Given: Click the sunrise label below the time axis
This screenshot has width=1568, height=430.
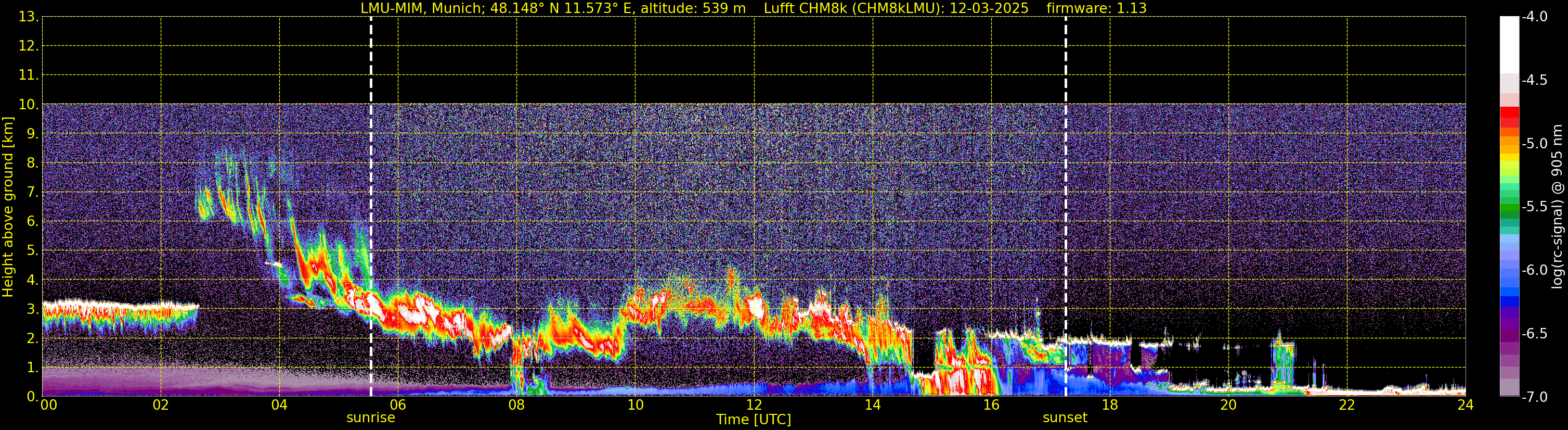Looking at the screenshot, I should [370, 418].
